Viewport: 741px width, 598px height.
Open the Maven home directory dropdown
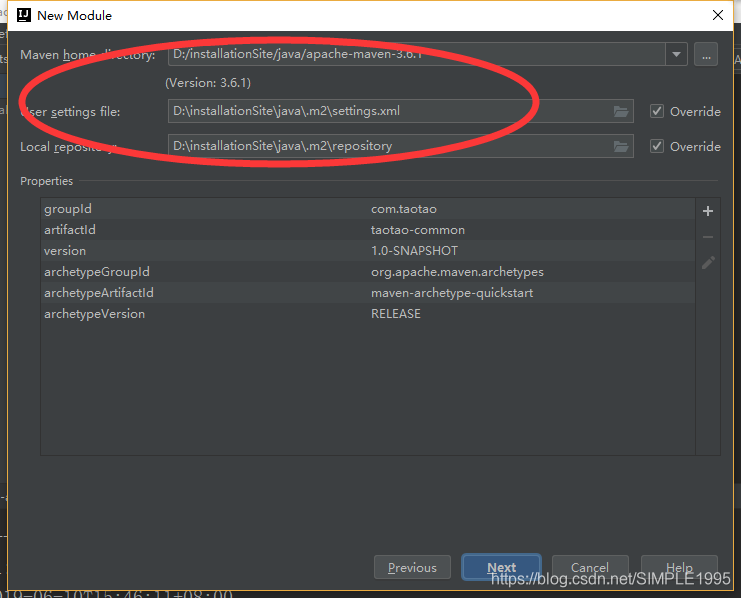click(676, 54)
